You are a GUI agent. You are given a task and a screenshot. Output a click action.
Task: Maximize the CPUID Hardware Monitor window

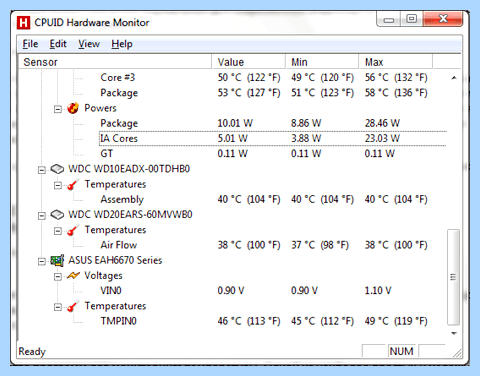point(411,19)
